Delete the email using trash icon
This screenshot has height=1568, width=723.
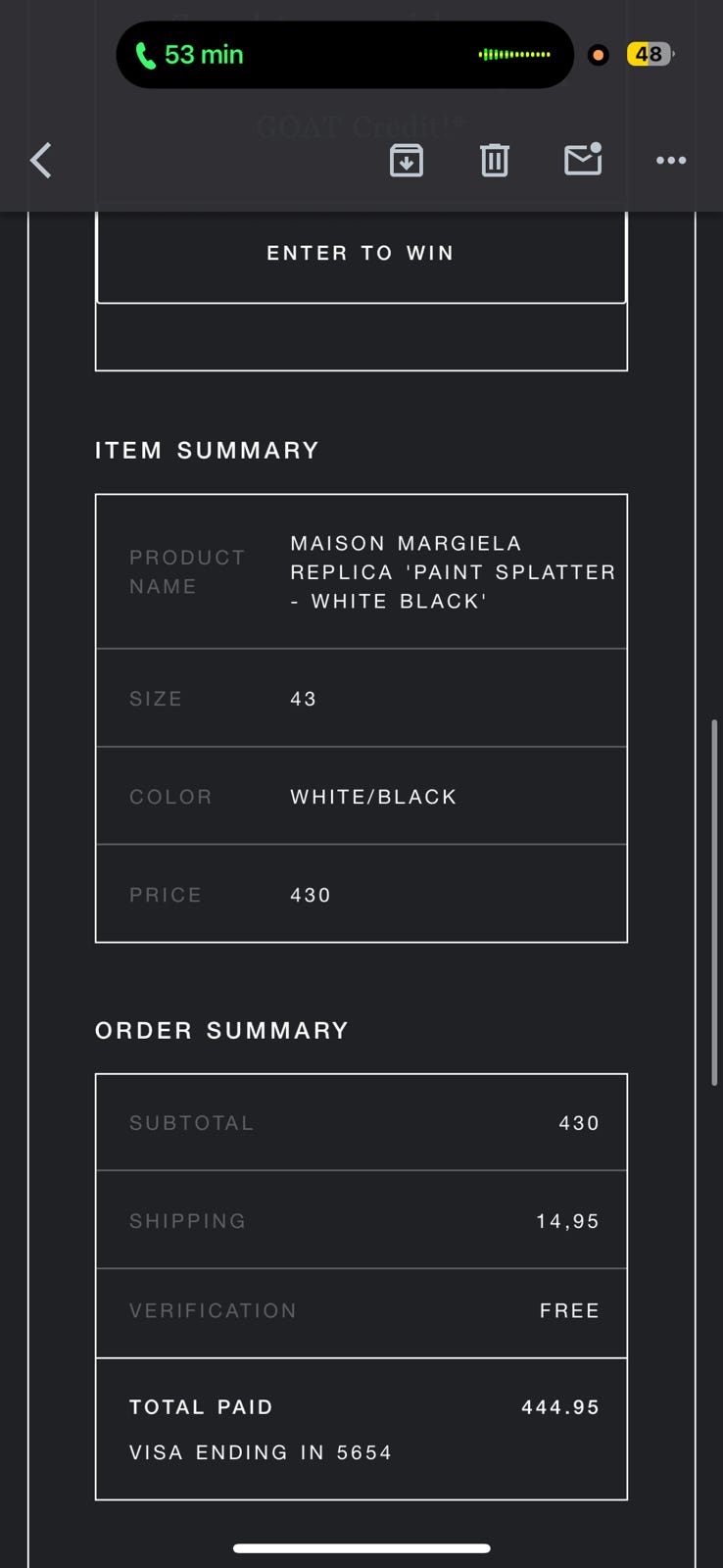pyautogui.click(x=495, y=160)
